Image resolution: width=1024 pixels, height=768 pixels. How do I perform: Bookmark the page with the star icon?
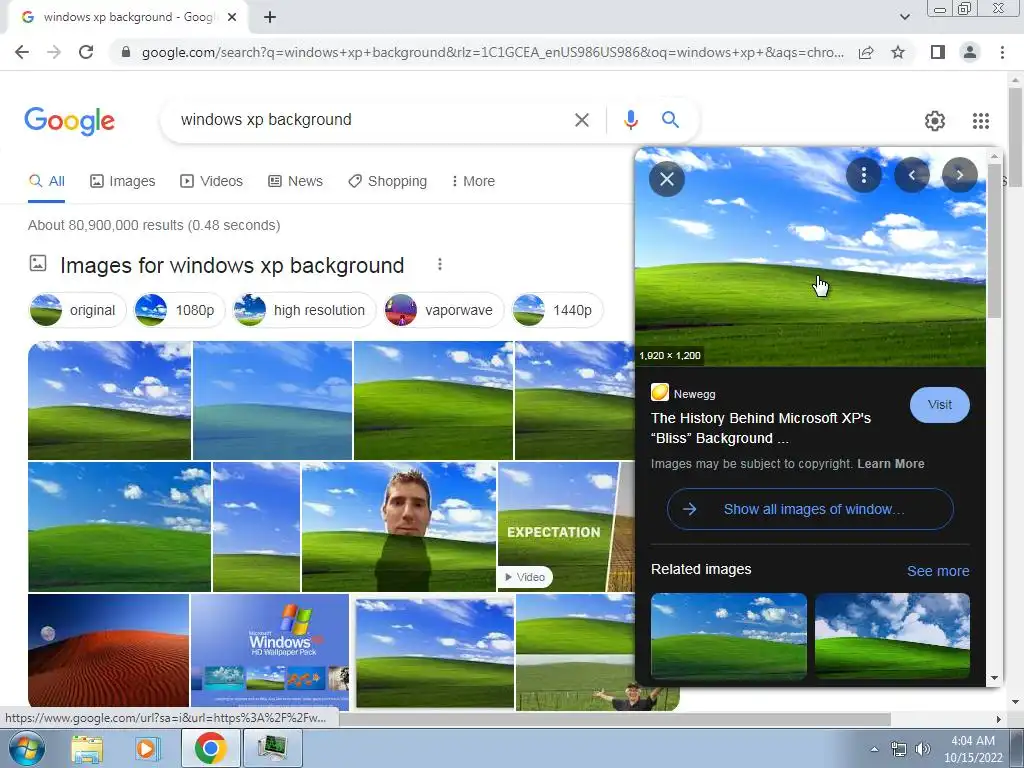click(898, 52)
